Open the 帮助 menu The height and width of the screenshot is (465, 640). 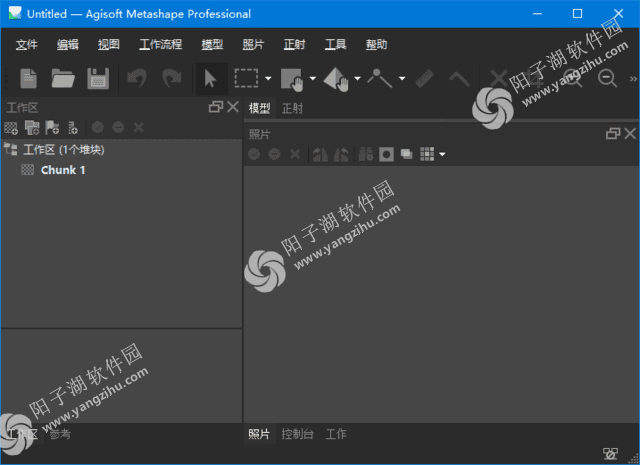click(376, 44)
